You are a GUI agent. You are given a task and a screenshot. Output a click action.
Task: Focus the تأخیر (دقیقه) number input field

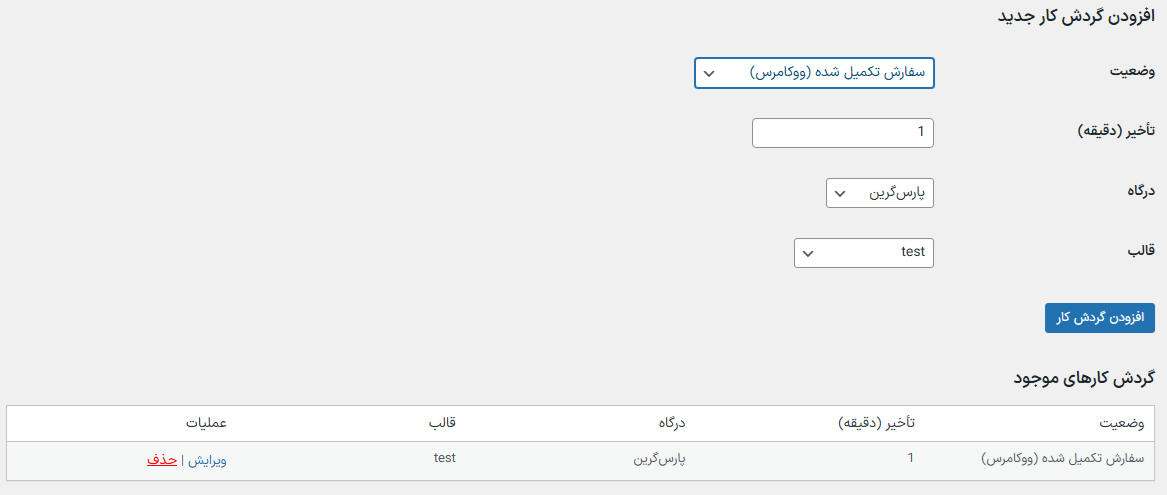[x=843, y=132]
